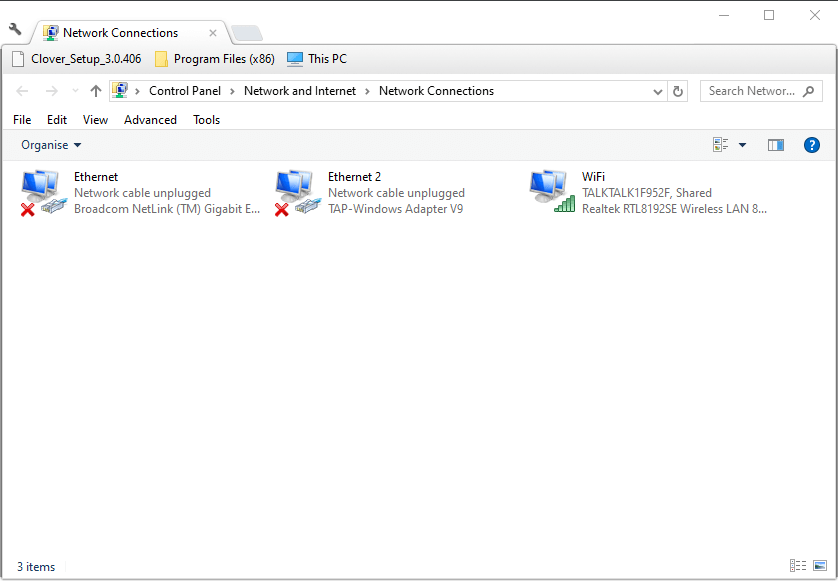Image resolution: width=838 pixels, height=581 pixels.
Task: Close the Network Connections tab
Action: (x=213, y=33)
